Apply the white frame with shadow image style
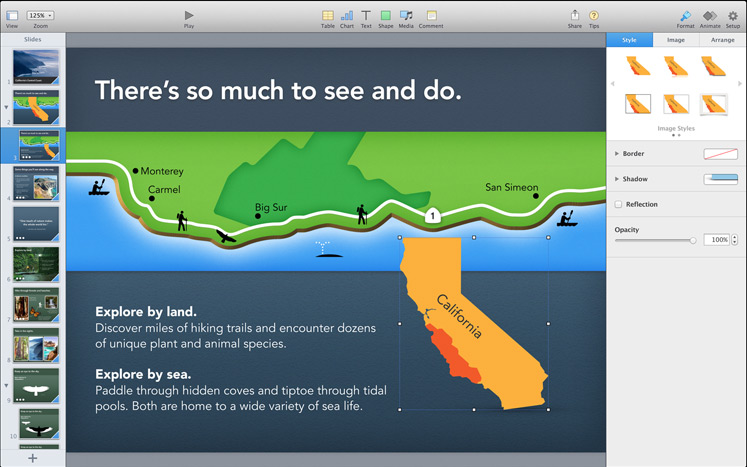The height and width of the screenshot is (467, 747). 714,104
